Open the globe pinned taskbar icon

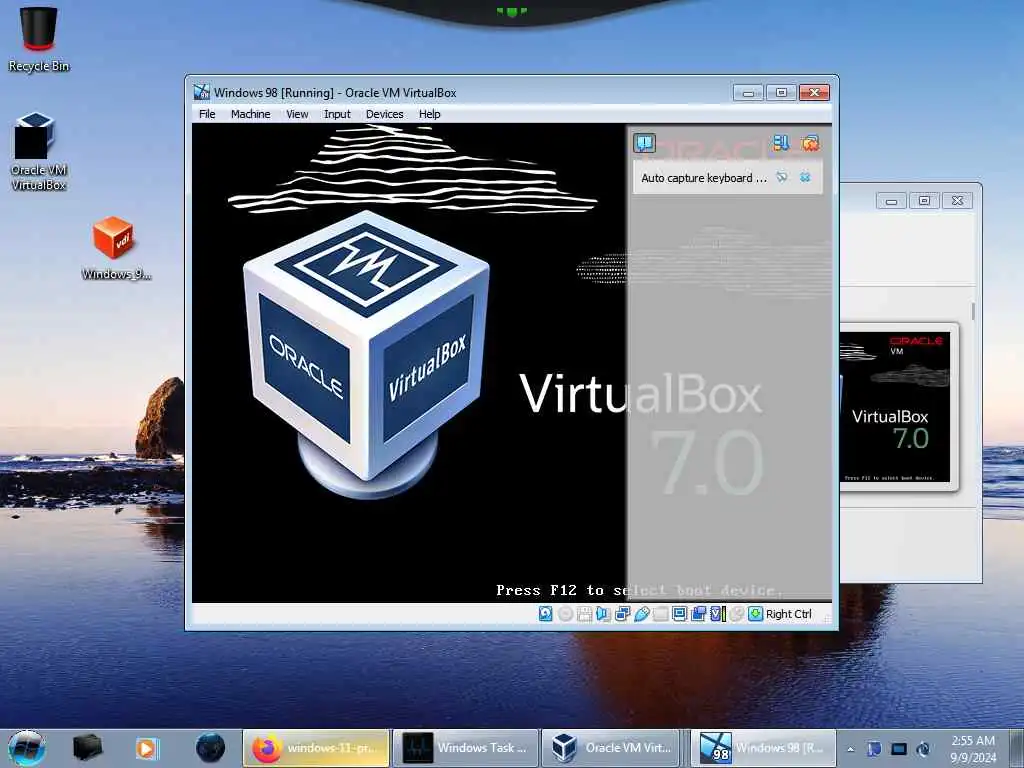click(210, 748)
